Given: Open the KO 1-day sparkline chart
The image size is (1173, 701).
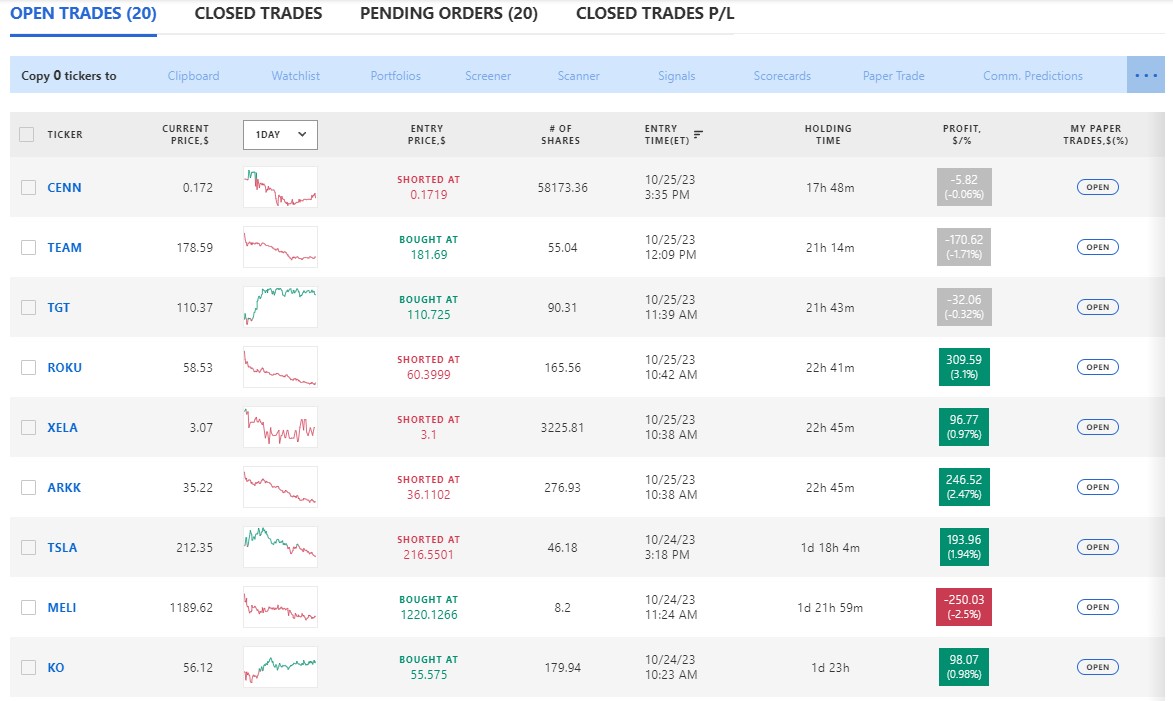Looking at the screenshot, I should (281, 667).
